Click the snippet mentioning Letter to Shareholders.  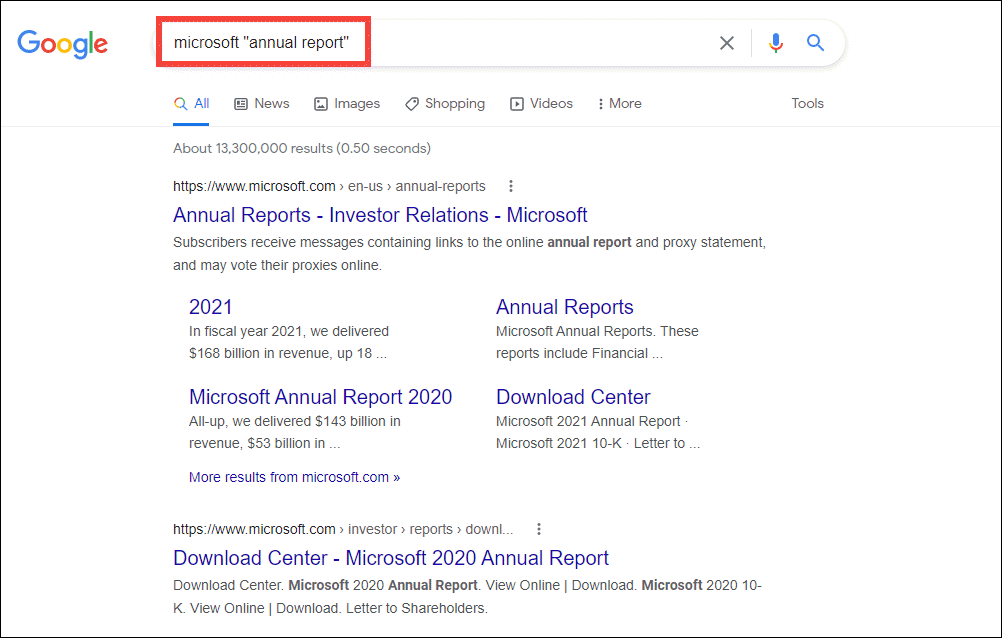tap(468, 596)
